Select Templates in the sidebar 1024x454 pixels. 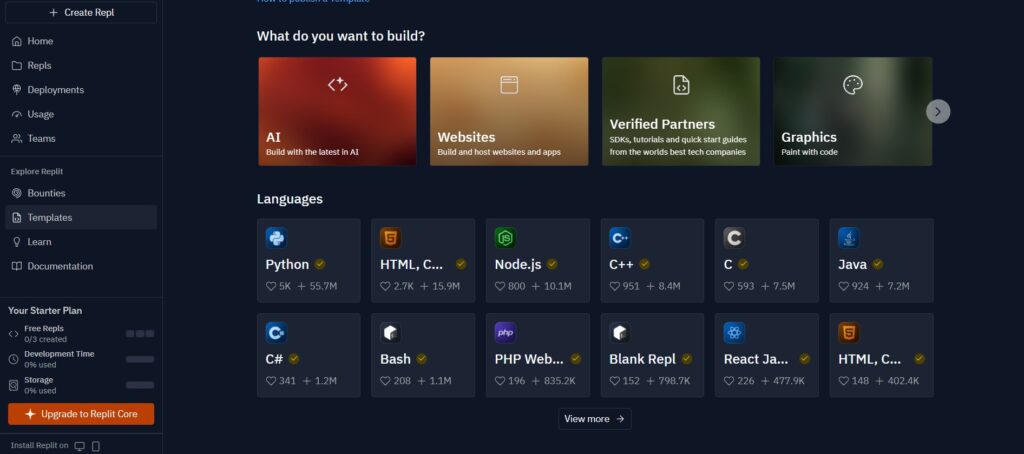(81, 218)
